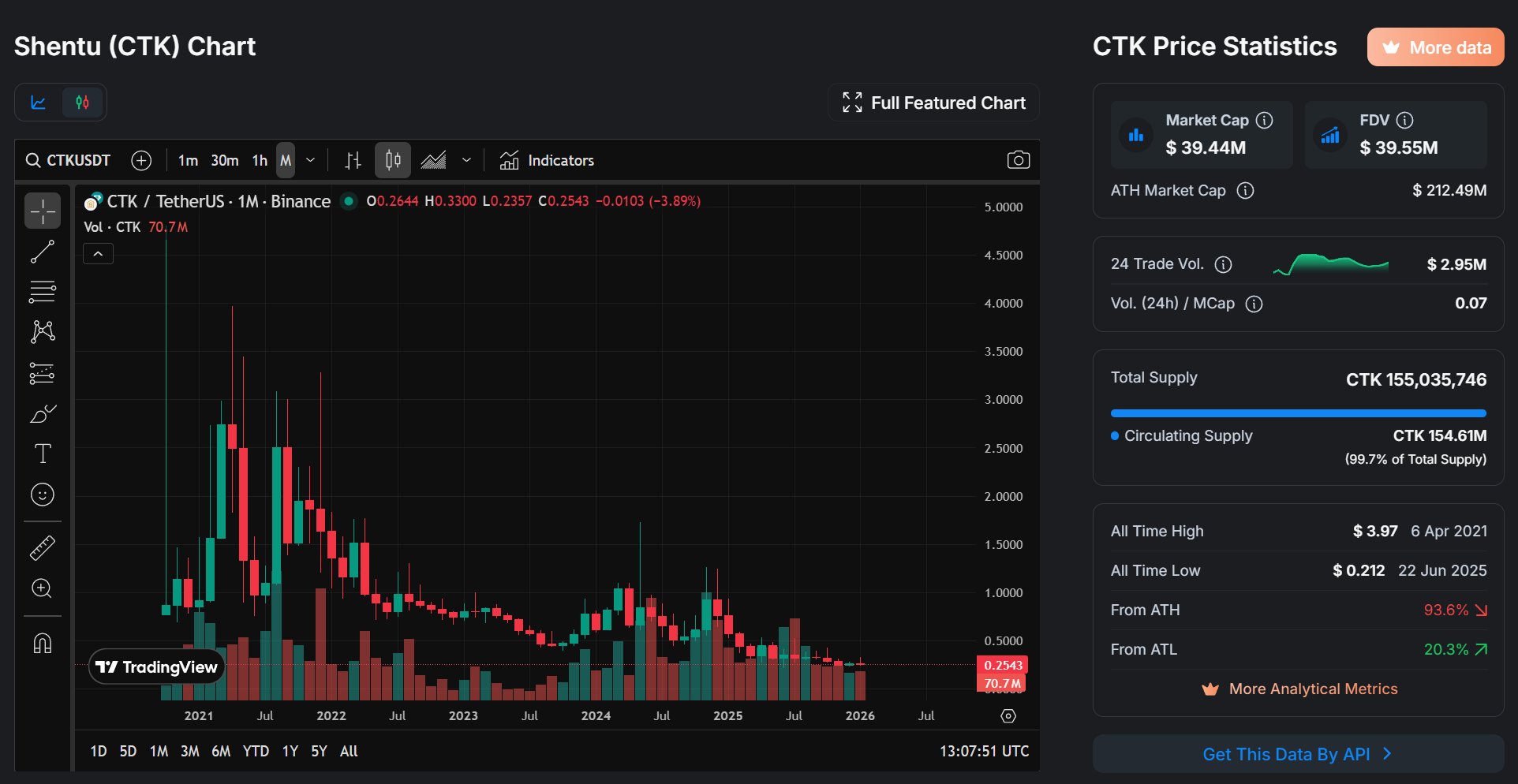This screenshot has width=1518, height=784.
Task: Set range to 6M
Action: (221, 751)
